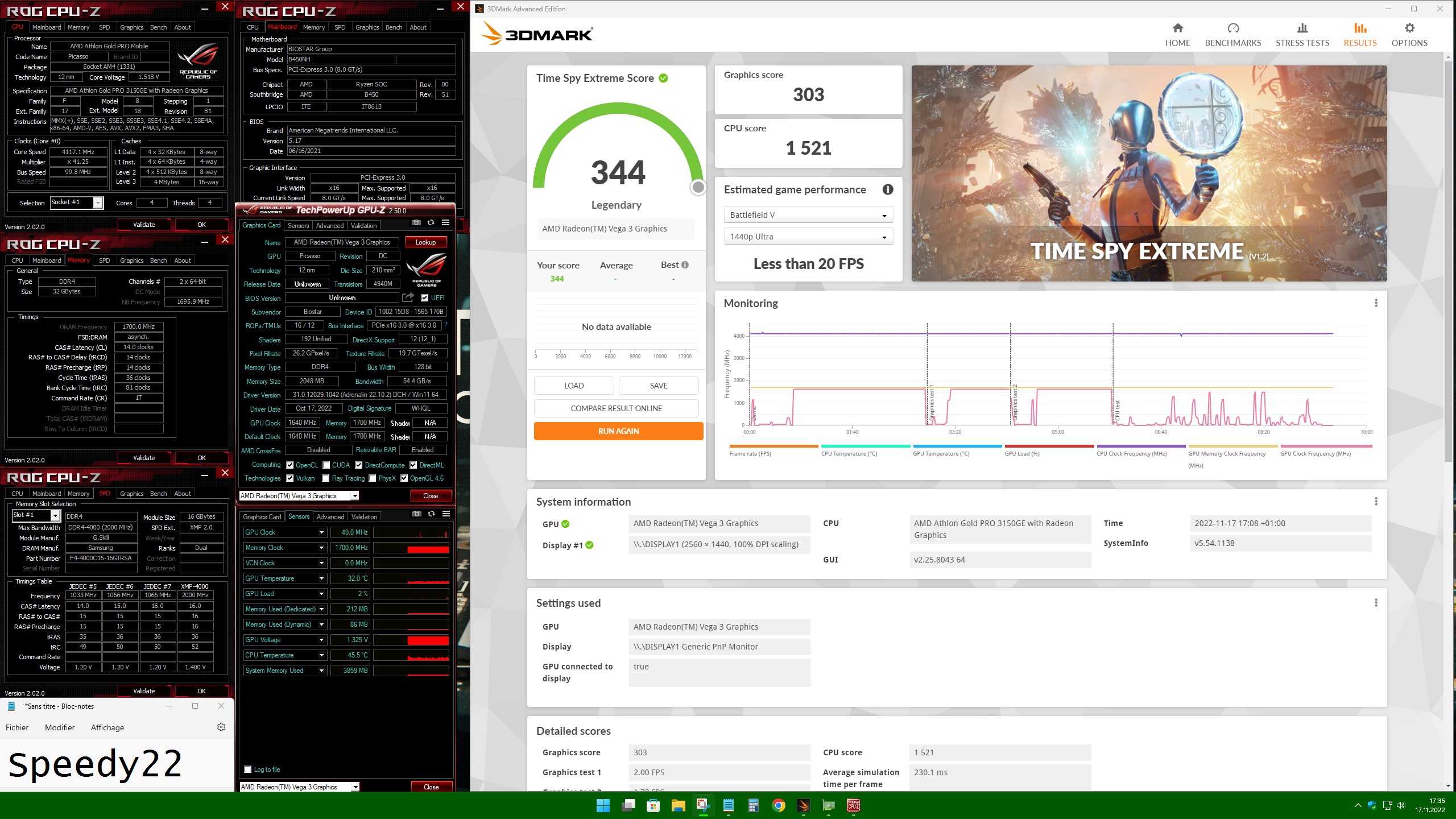Image resolution: width=1456 pixels, height=819 pixels.
Task: Open Settings used three-dot menu
Action: tap(1376, 603)
